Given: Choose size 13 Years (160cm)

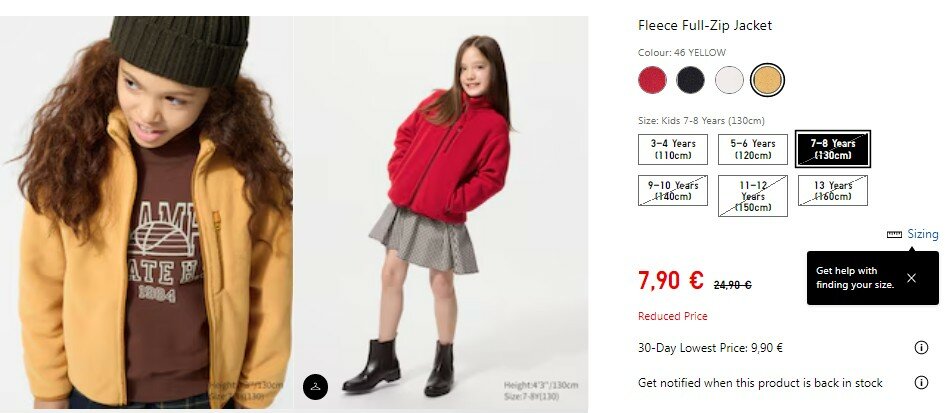Looking at the screenshot, I should (x=833, y=191).
